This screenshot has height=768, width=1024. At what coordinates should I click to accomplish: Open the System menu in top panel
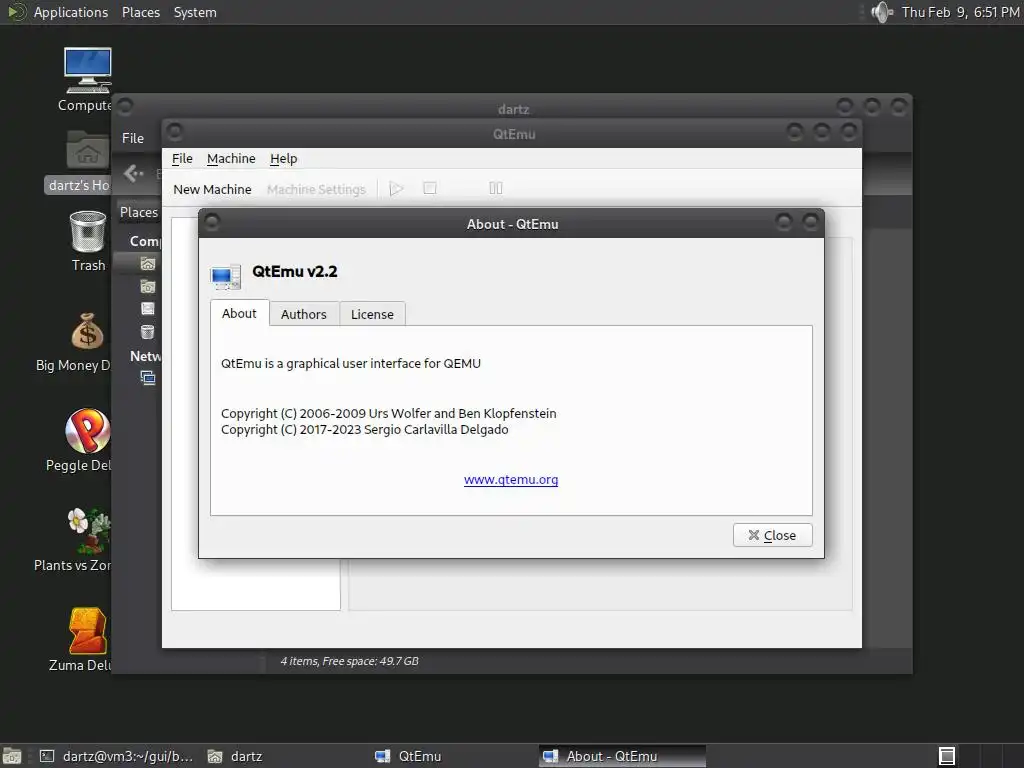195,12
